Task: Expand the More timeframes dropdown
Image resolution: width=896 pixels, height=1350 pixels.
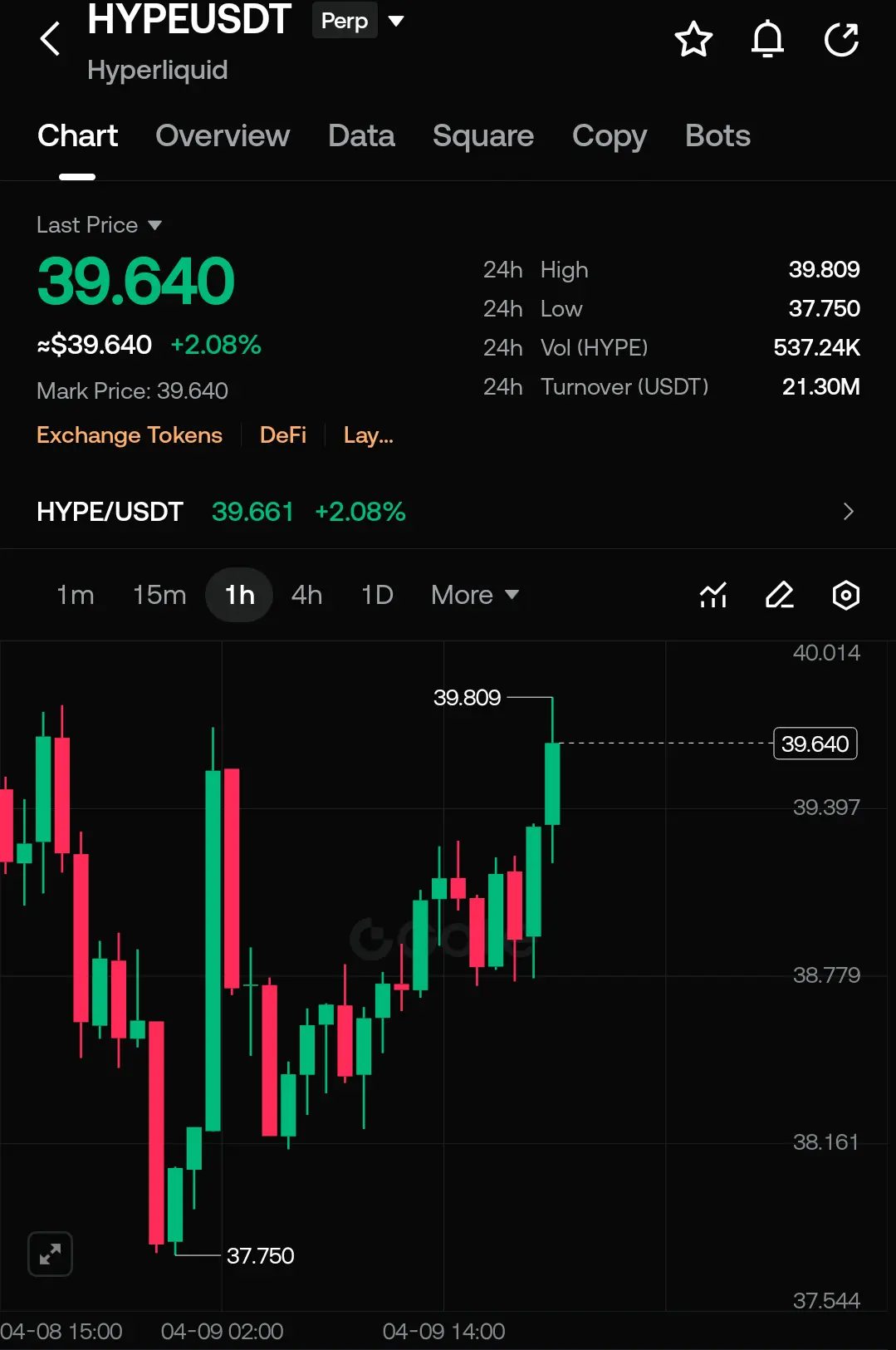Action: [x=475, y=595]
